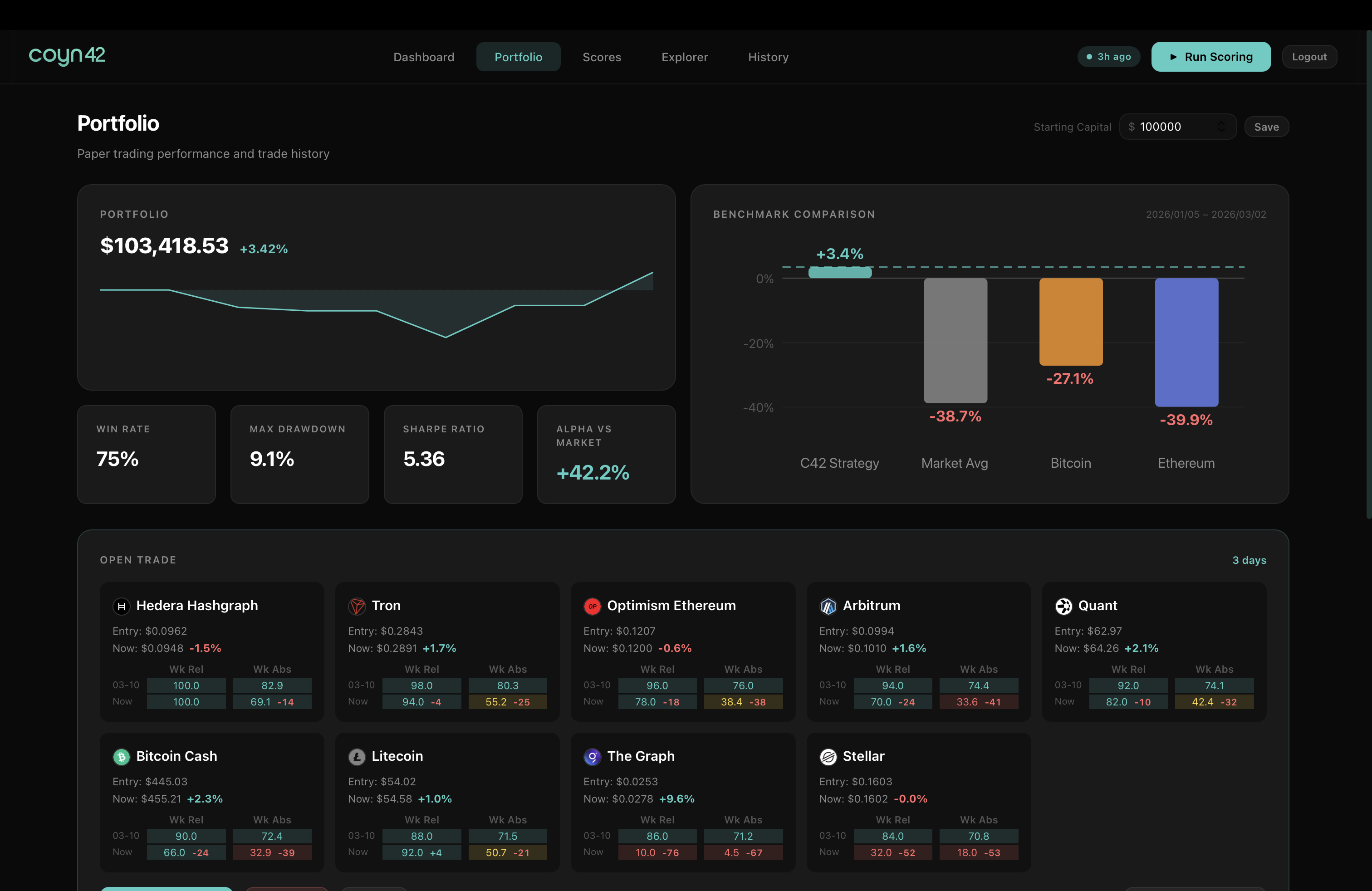Open the Dashboard tab
This screenshot has height=891, width=1372.
424,56
